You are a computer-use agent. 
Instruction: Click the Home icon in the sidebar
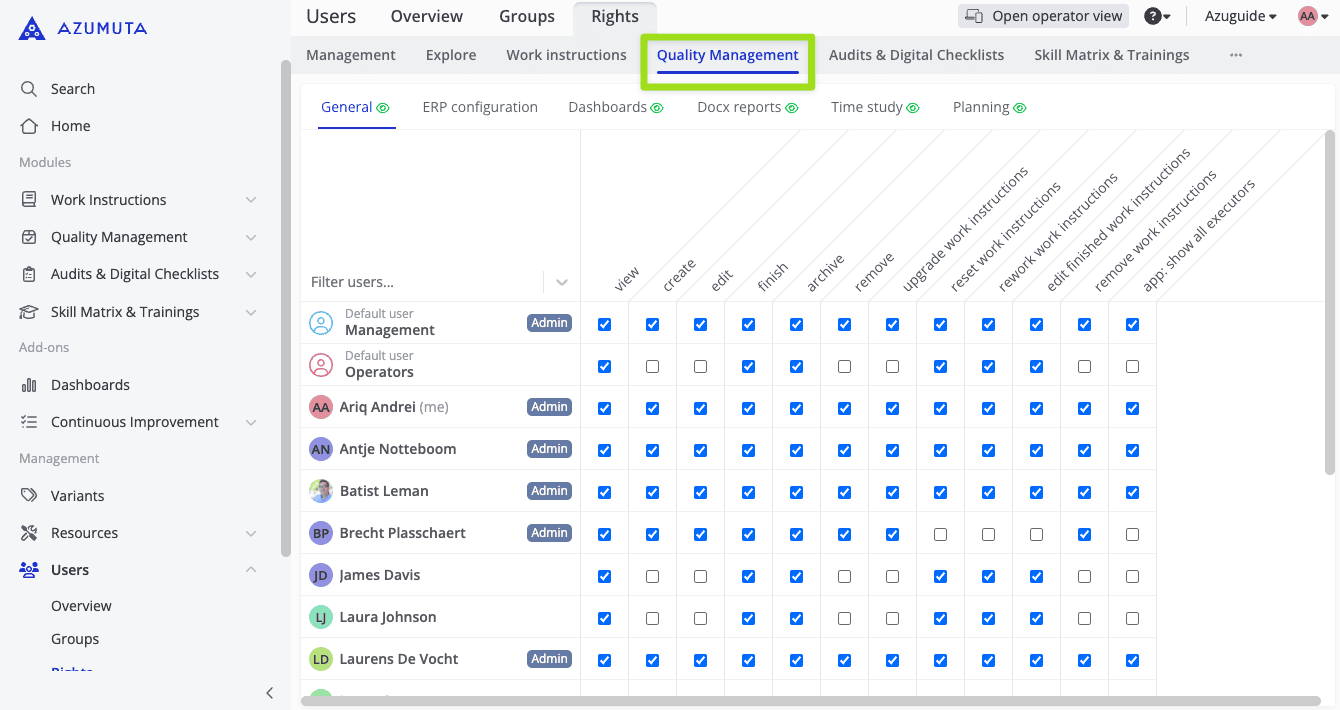pos(28,125)
